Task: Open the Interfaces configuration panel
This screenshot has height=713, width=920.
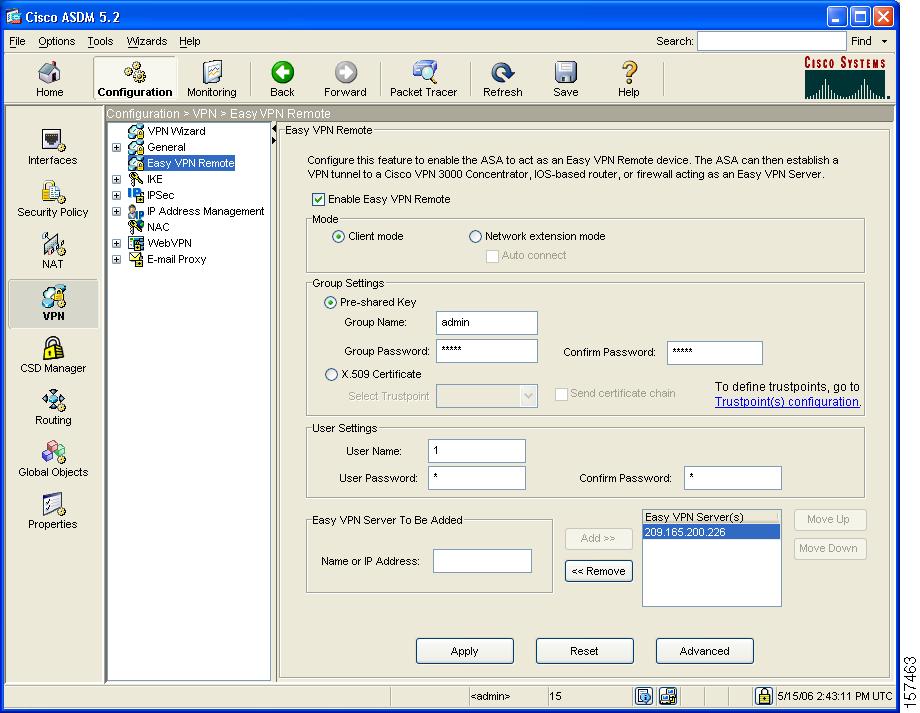Action: [52, 147]
